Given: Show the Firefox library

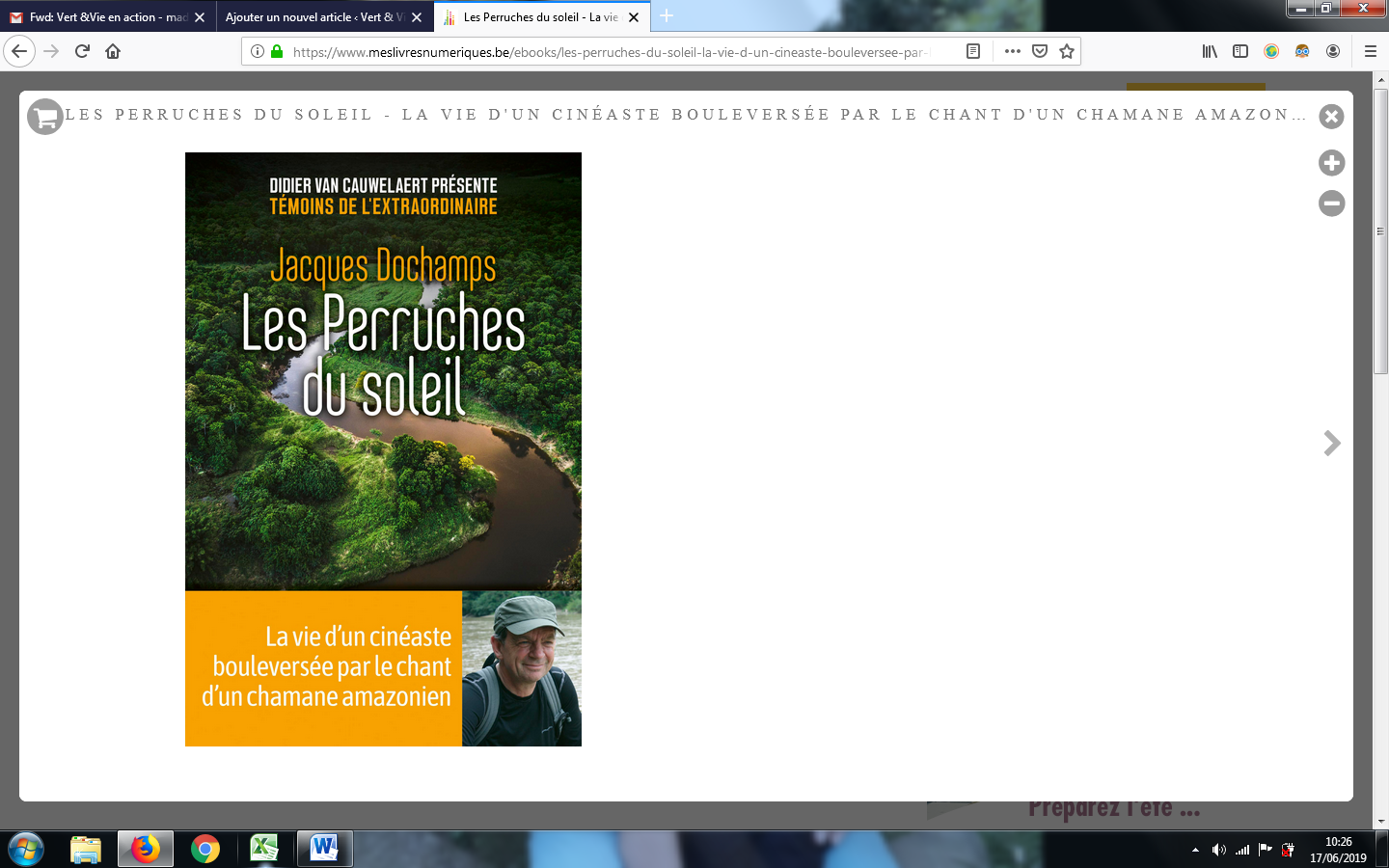Looking at the screenshot, I should click(1210, 51).
